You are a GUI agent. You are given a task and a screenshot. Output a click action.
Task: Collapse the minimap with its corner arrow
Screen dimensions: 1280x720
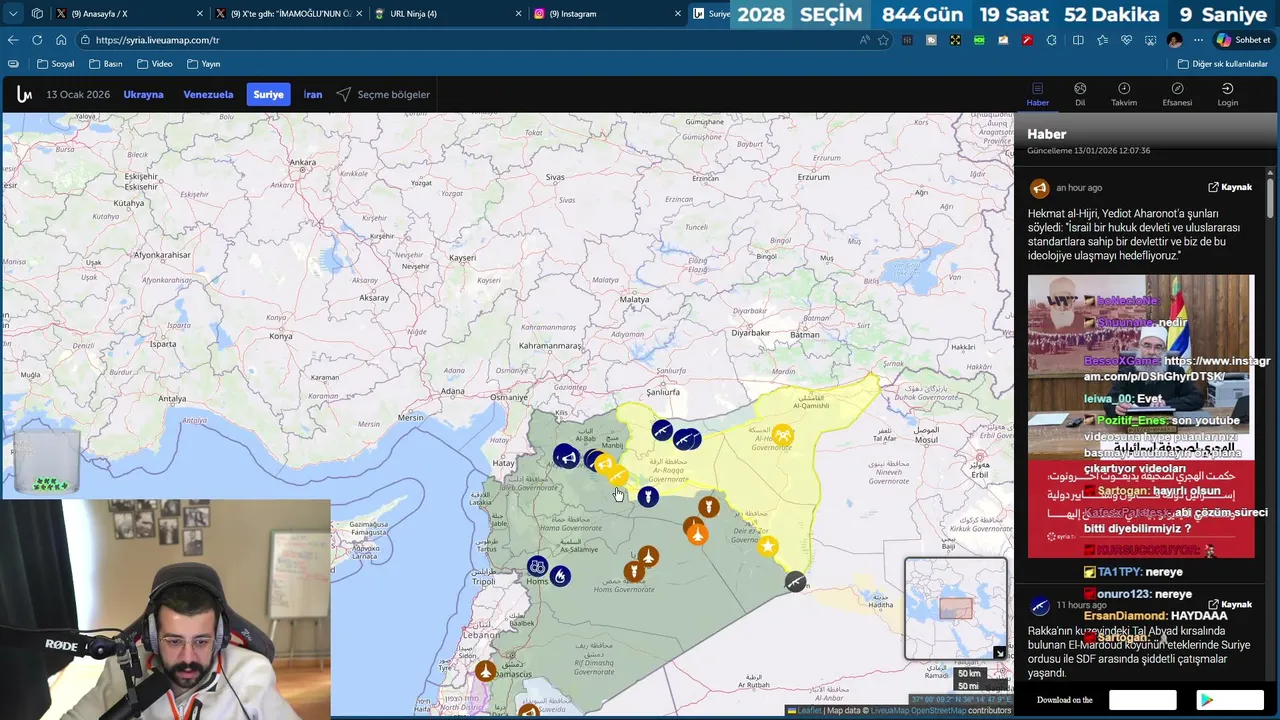point(999,653)
